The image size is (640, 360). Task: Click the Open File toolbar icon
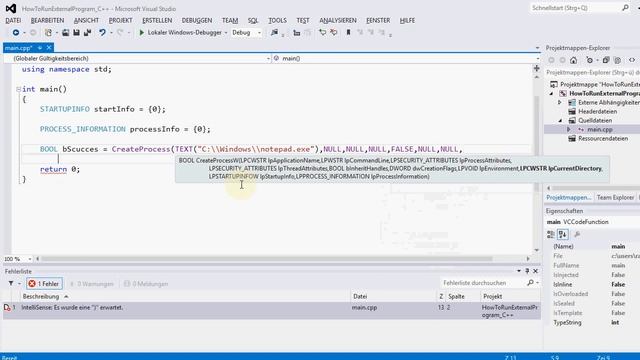click(65, 32)
